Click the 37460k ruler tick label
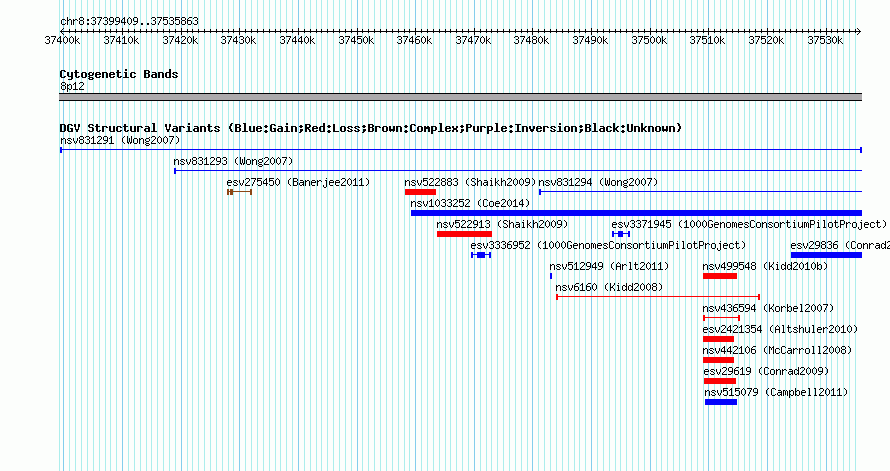The width and height of the screenshot is (890, 471). pyautogui.click(x=414, y=40)
